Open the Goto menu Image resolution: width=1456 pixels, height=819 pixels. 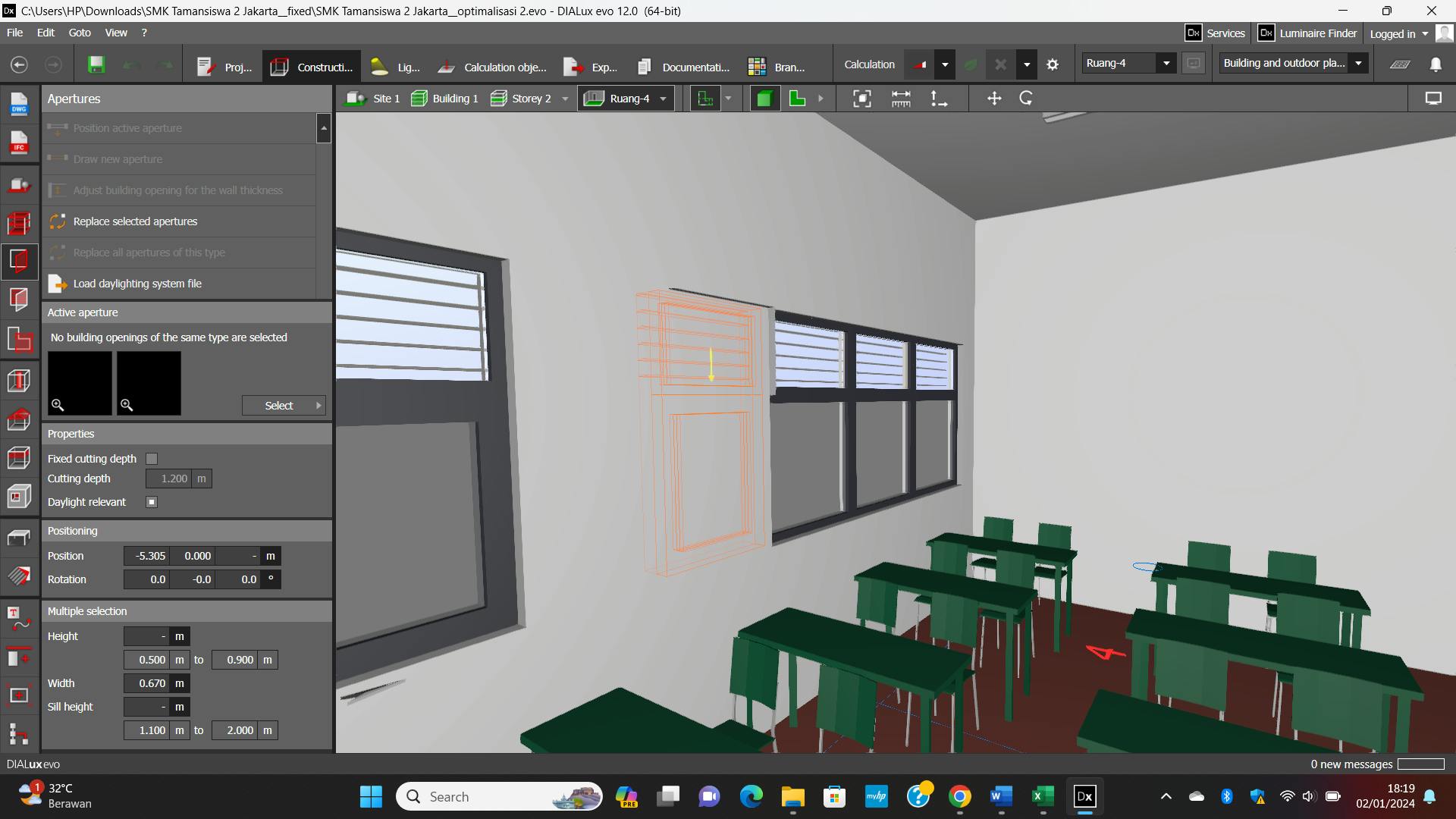point(79,33)
